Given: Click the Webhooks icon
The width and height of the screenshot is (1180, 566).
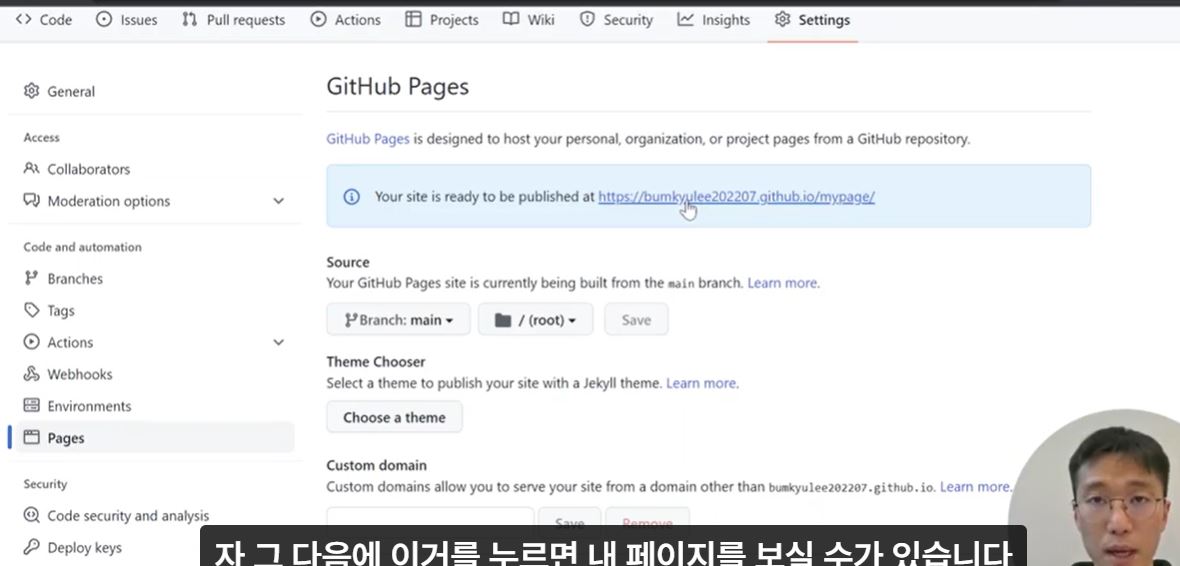Looking at the screenshot, I should (31, 374).
